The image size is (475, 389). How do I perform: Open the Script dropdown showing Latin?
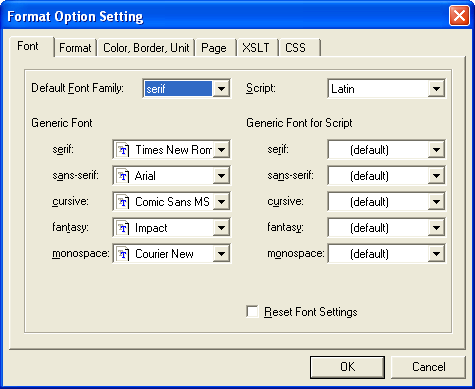click(386, 89)
